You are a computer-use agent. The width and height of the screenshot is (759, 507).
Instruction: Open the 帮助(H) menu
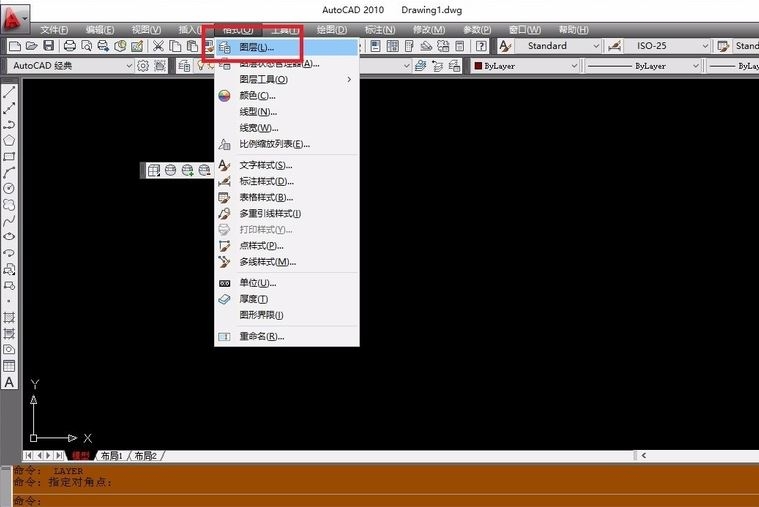pos(574,30)
